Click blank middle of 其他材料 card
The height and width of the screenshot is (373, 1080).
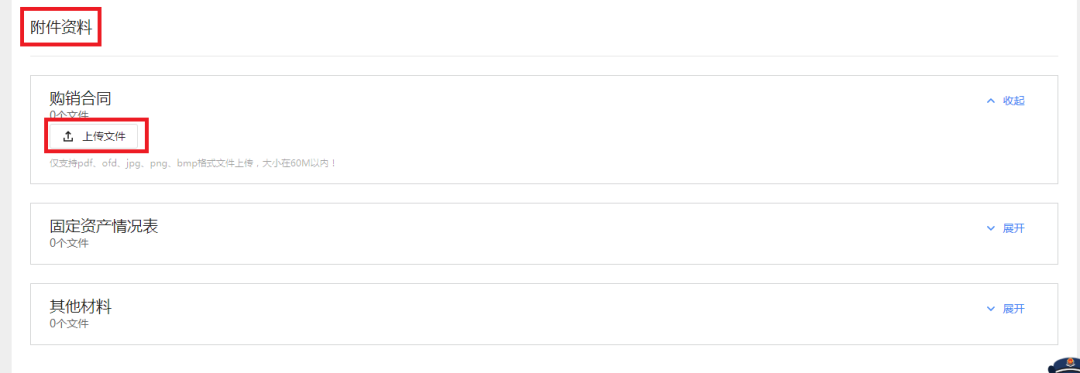(551, 314)
